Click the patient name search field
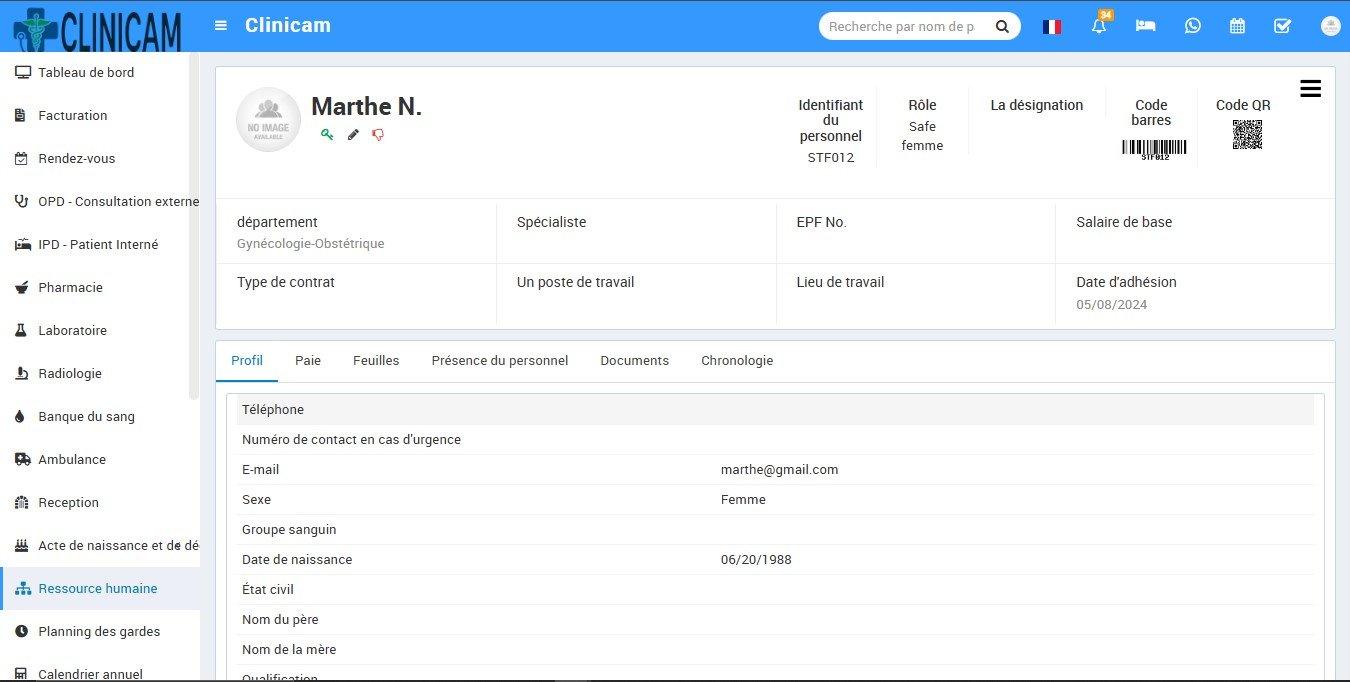The width and height of the screenshot is (1350, 682). coord(902,27)
